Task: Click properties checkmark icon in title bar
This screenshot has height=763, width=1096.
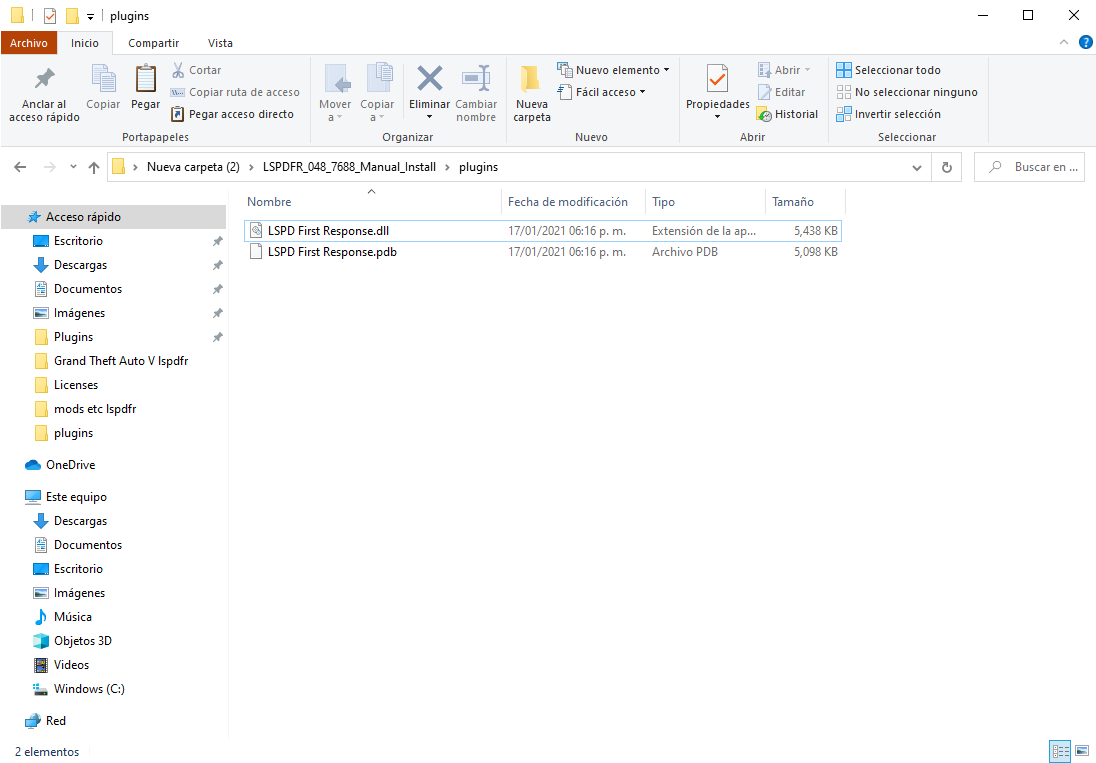Action: (50, 15)
